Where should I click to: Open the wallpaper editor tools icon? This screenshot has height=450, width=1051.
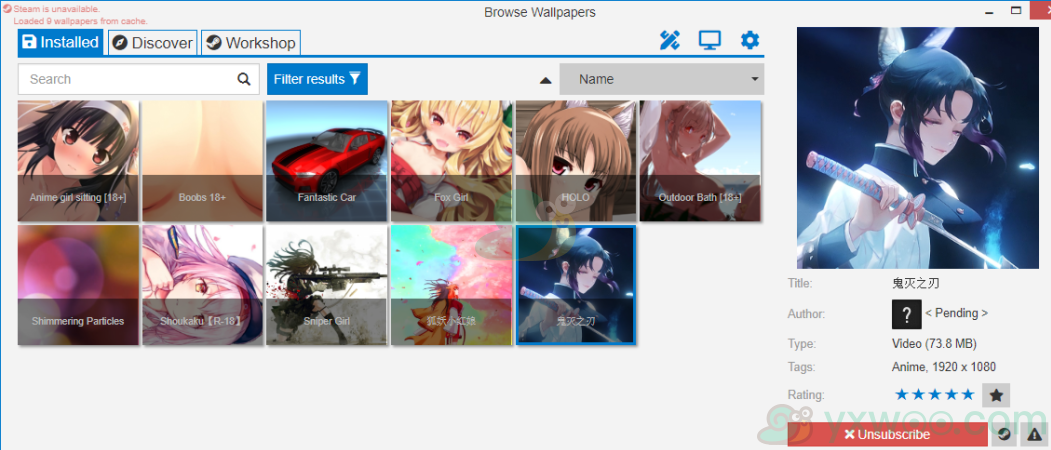670,41
